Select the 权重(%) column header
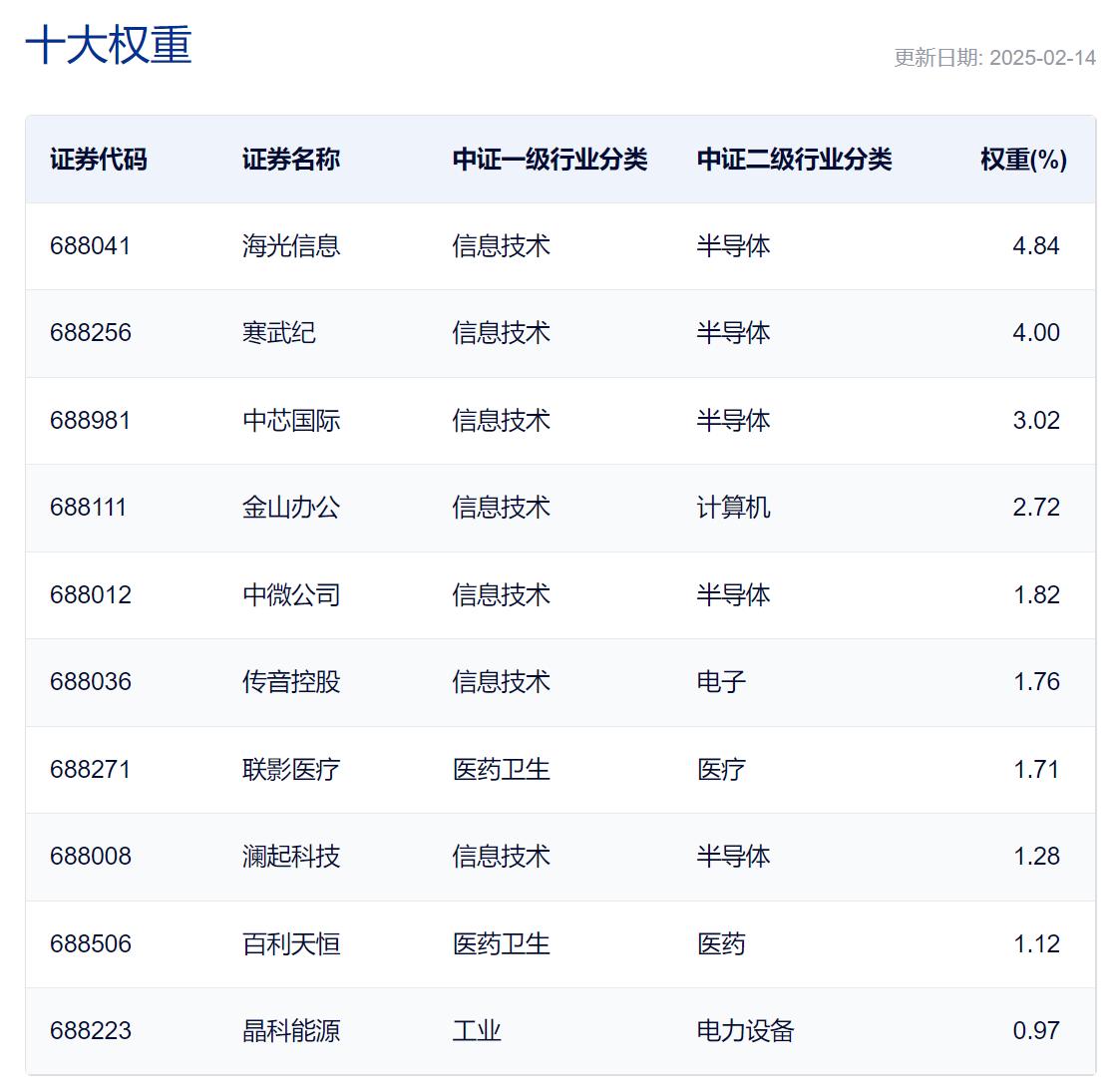The width and height of the screenshot is (1113, 1092). pos(1023,159)
